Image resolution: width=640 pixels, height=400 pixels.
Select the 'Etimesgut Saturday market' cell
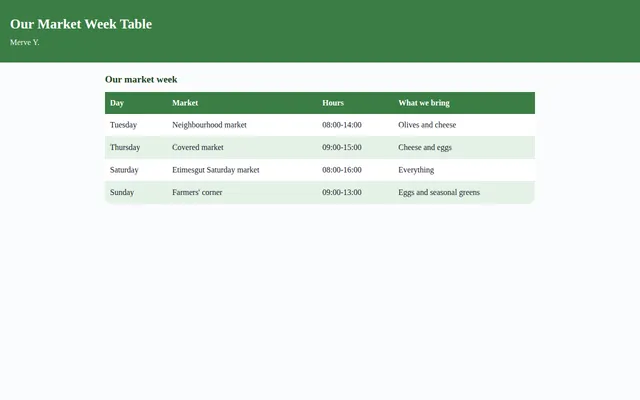click(x=242, y=170)
